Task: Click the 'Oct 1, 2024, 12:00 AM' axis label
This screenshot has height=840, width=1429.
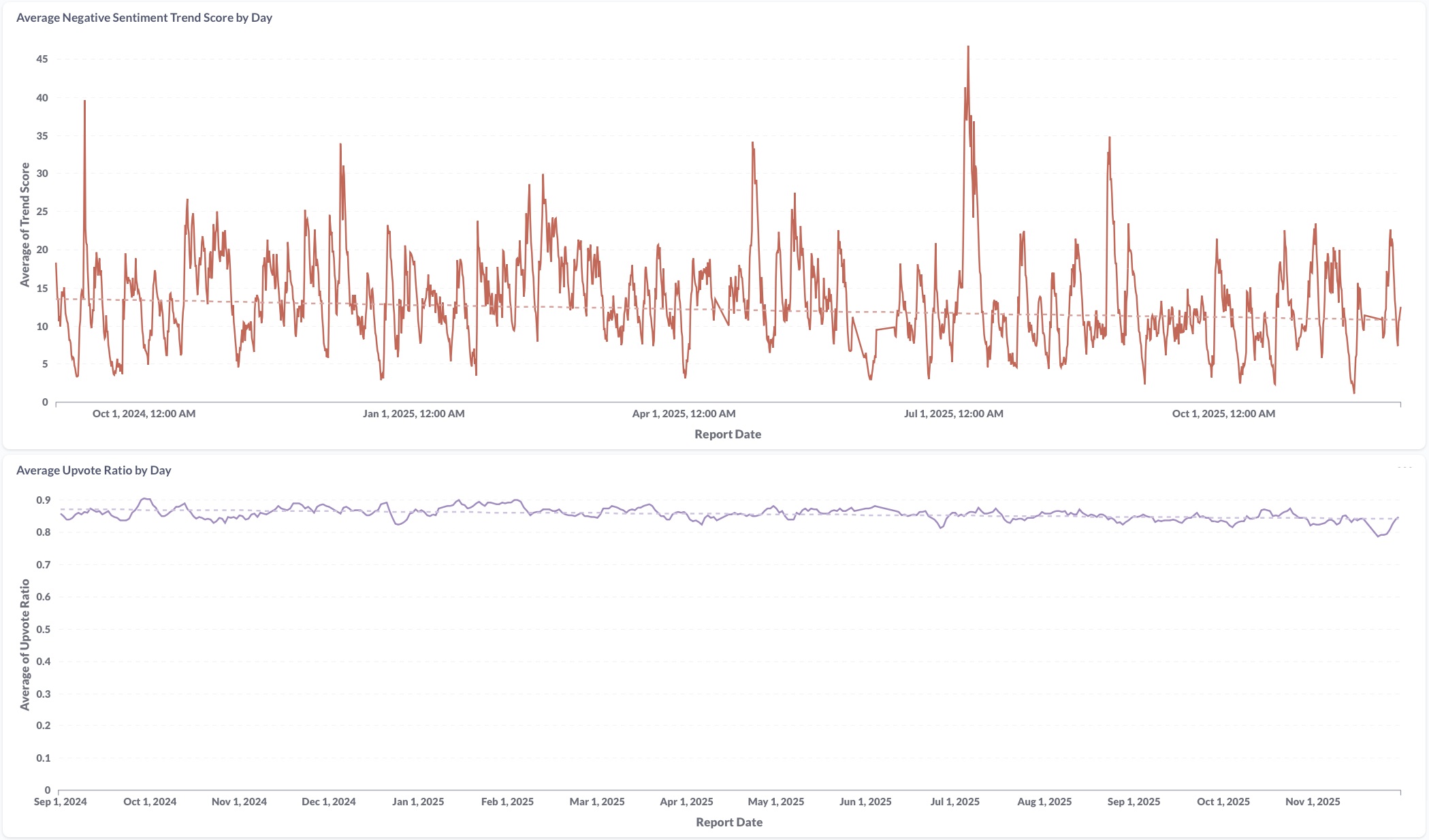Action: click(x=144, y=413)
